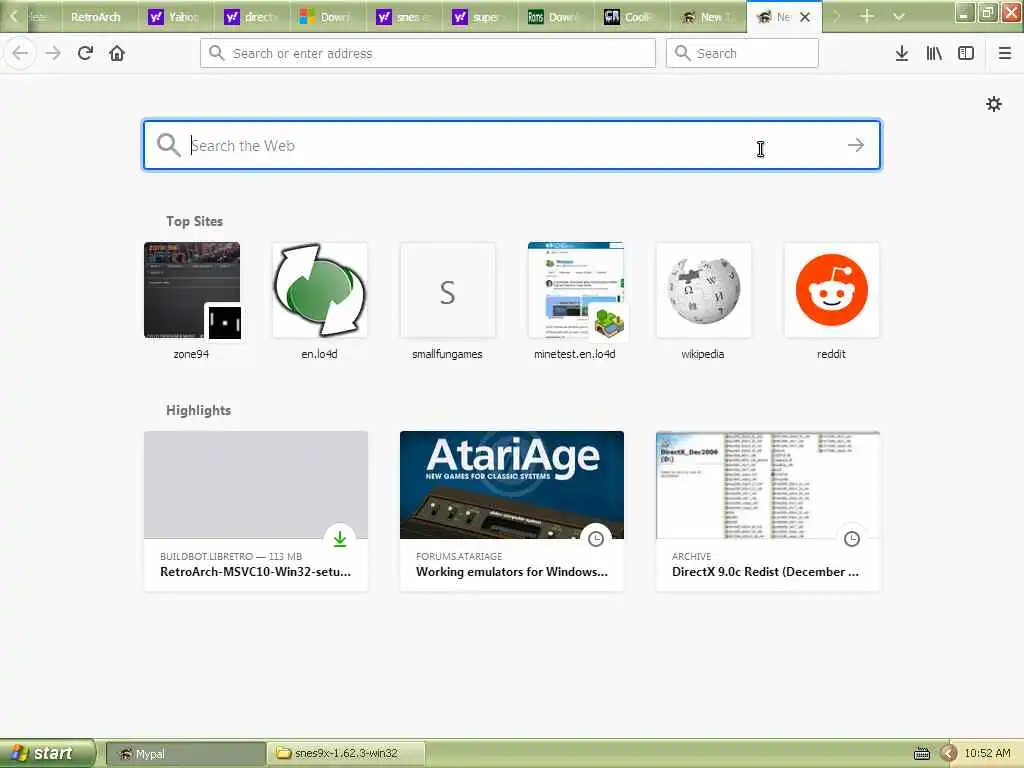The image size is (1024, 768).
Task: Click the DirectX highlight history clock icon
Action: [852, 539]
